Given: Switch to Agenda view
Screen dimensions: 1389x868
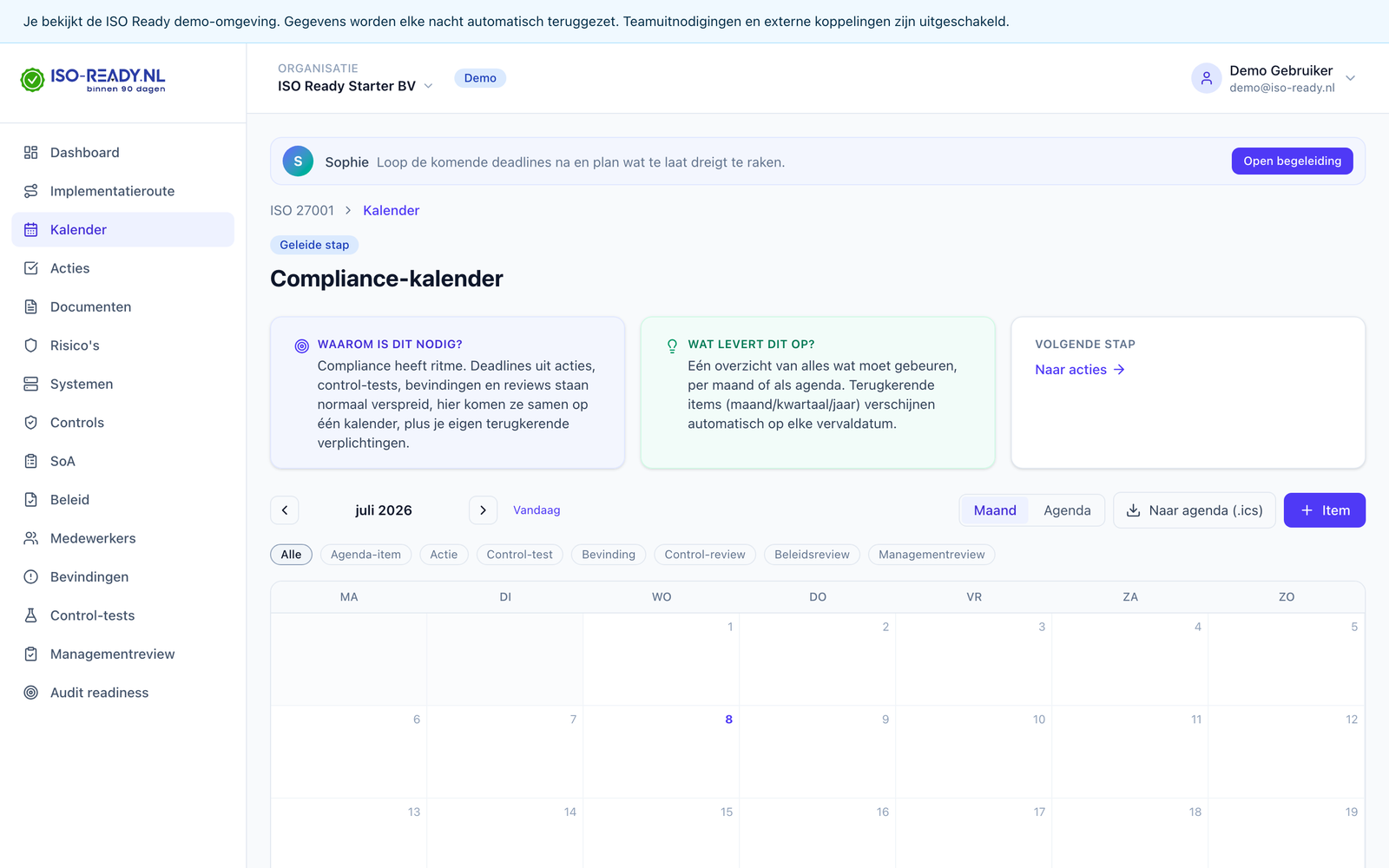Looking at the screenshot, I should 1067,510.
